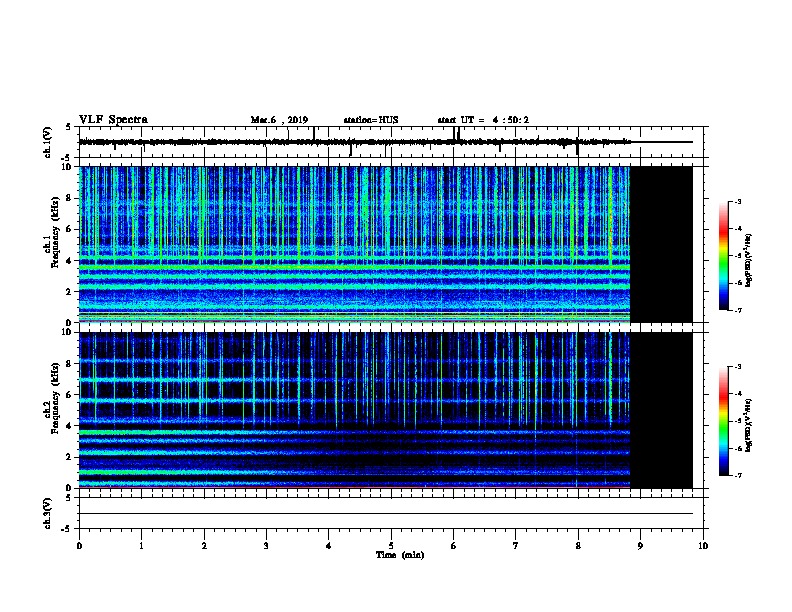Click the ch.1 color bar log(PSD) units label

coord(749,260)
